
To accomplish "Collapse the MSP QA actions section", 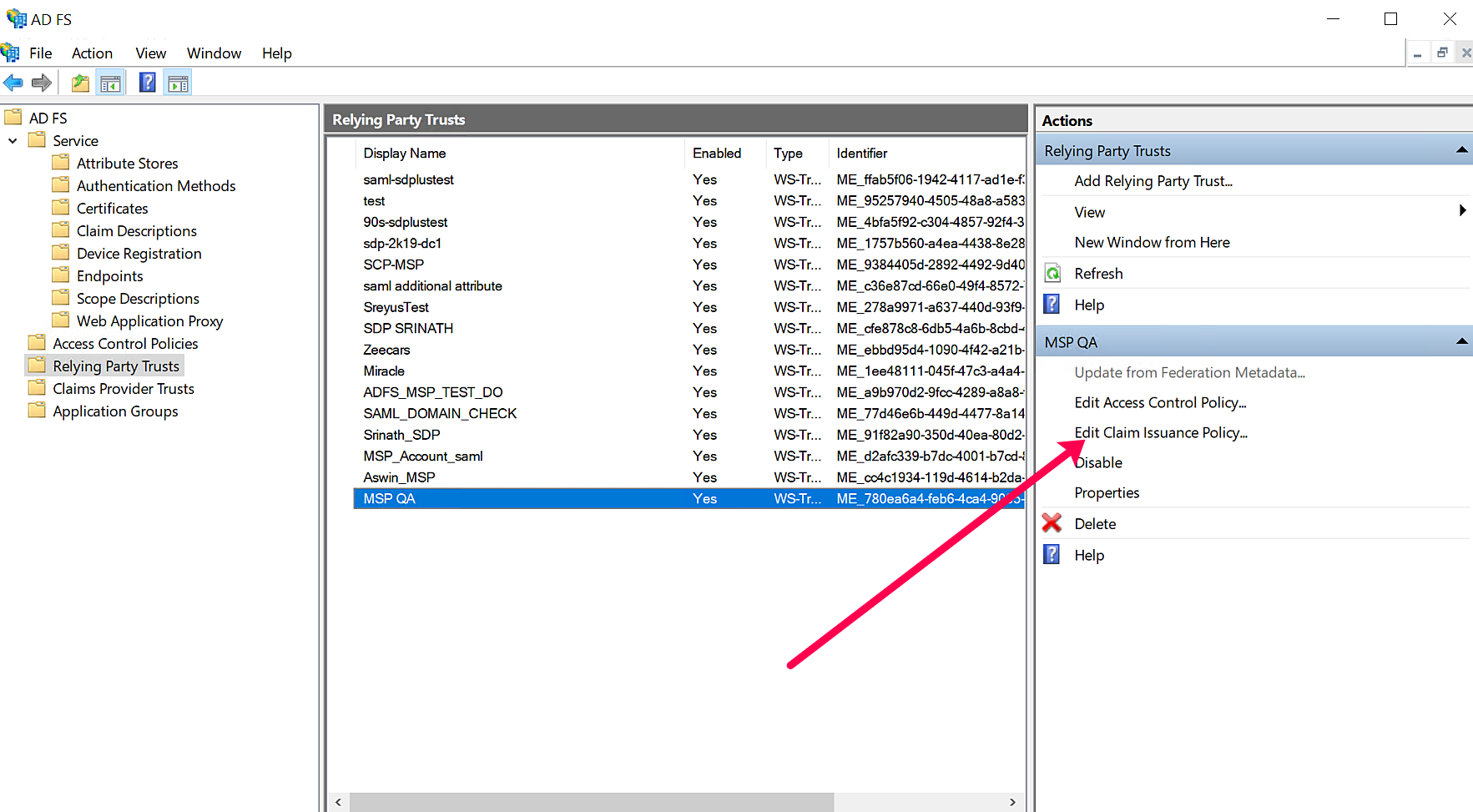I will pyautogui.click(x=1461, y=341).
